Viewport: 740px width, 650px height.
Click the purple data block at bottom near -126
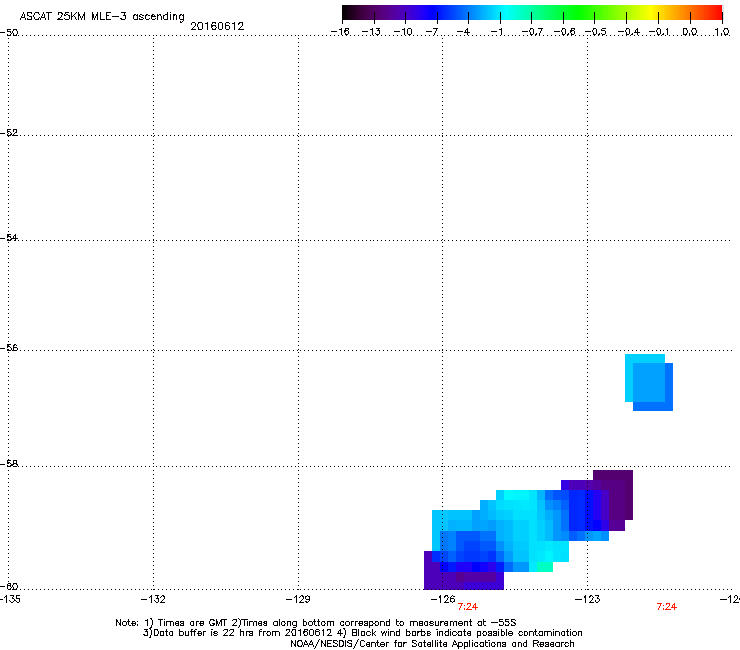coord(463,576)
